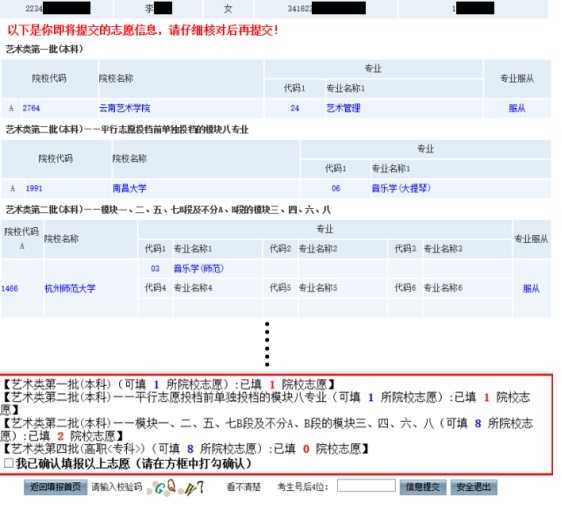This screenshot has width=562, height=525.
Task: Click the 音乐学(师范) major link
Action: point(199,269)
